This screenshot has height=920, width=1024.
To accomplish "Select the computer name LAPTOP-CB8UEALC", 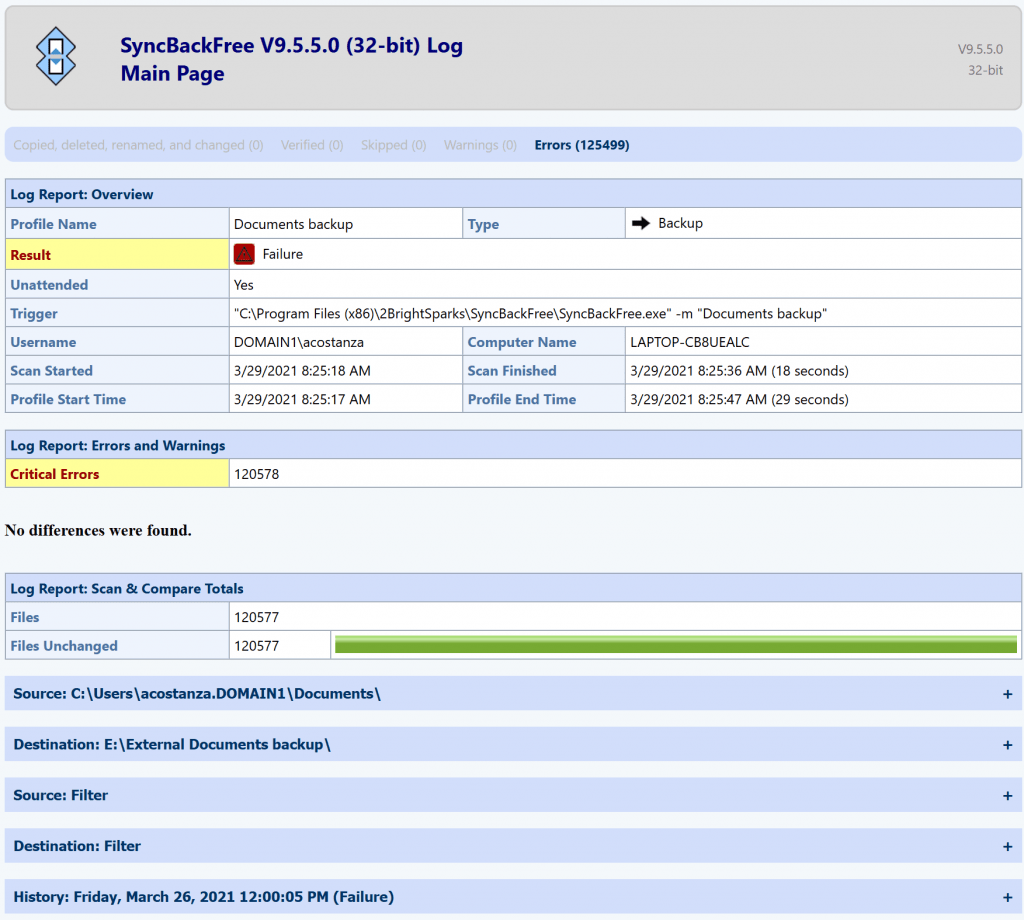I will (690, 342).
